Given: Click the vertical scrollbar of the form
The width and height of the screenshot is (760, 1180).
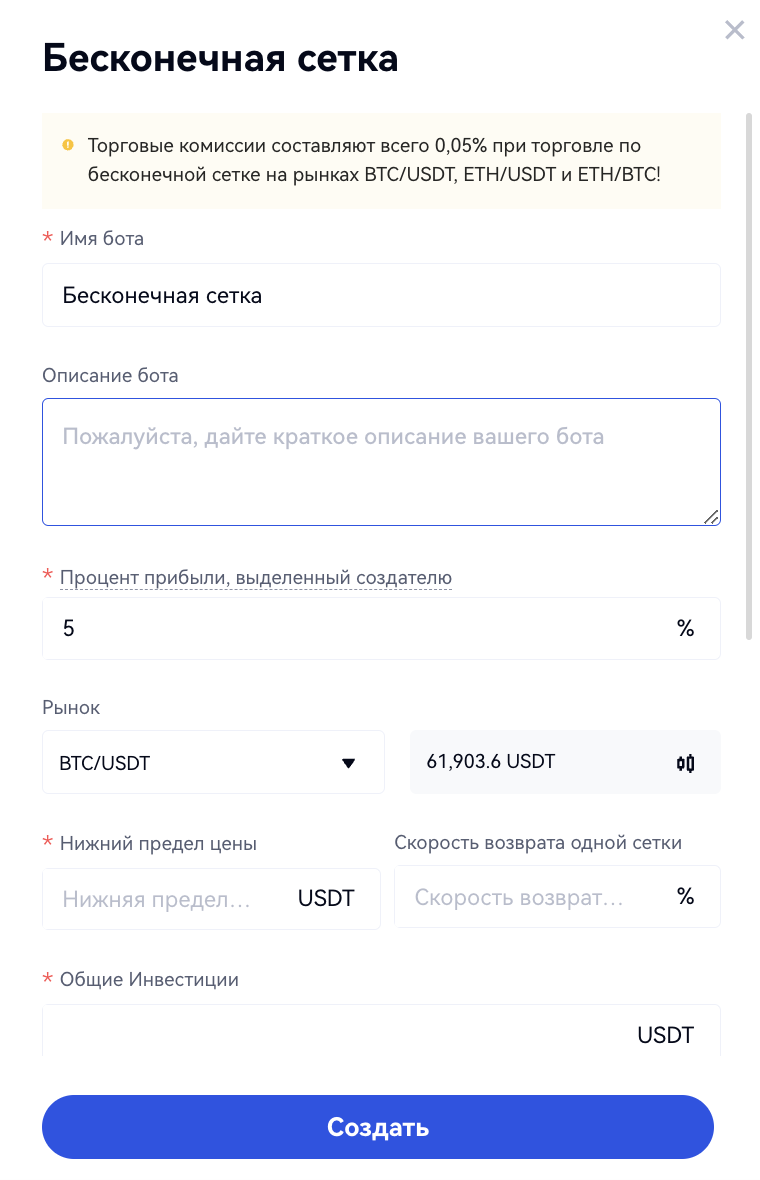Looking at the screenshot, I should pyautogui.click(x=749, y=375).
